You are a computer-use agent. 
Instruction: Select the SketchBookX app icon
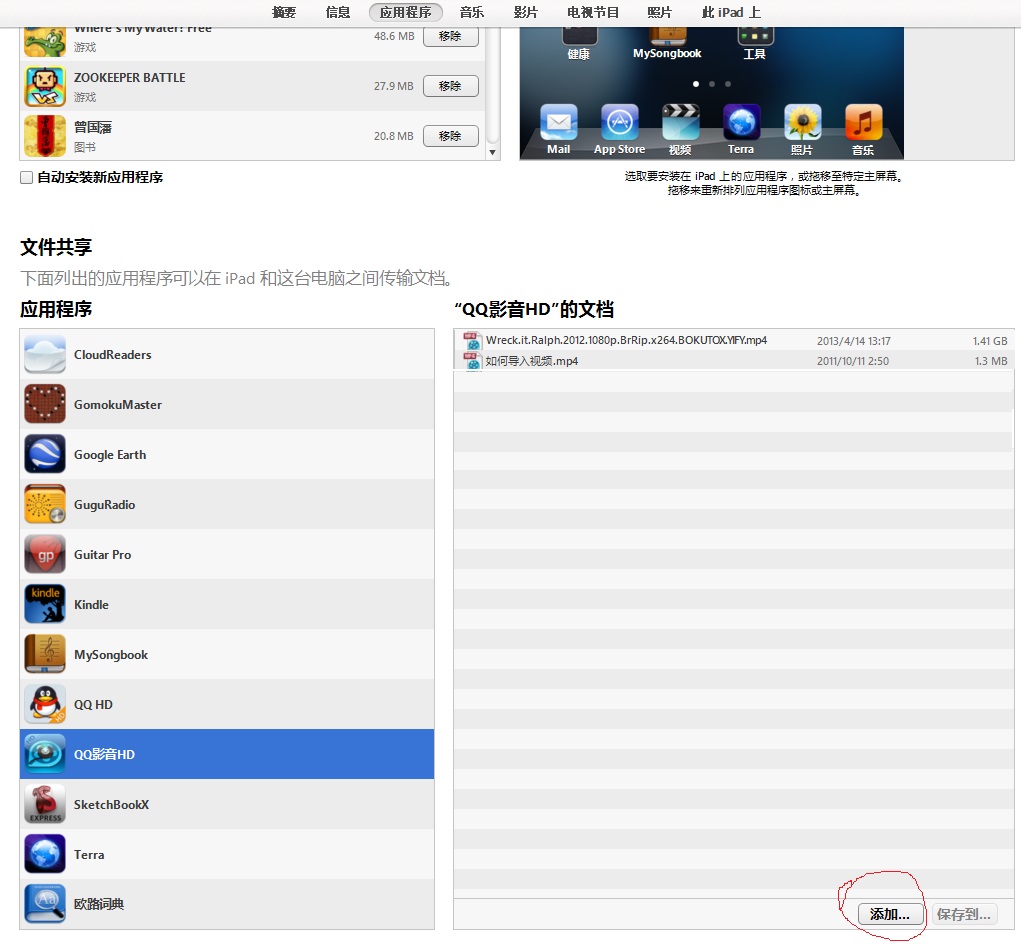point(45,804)
